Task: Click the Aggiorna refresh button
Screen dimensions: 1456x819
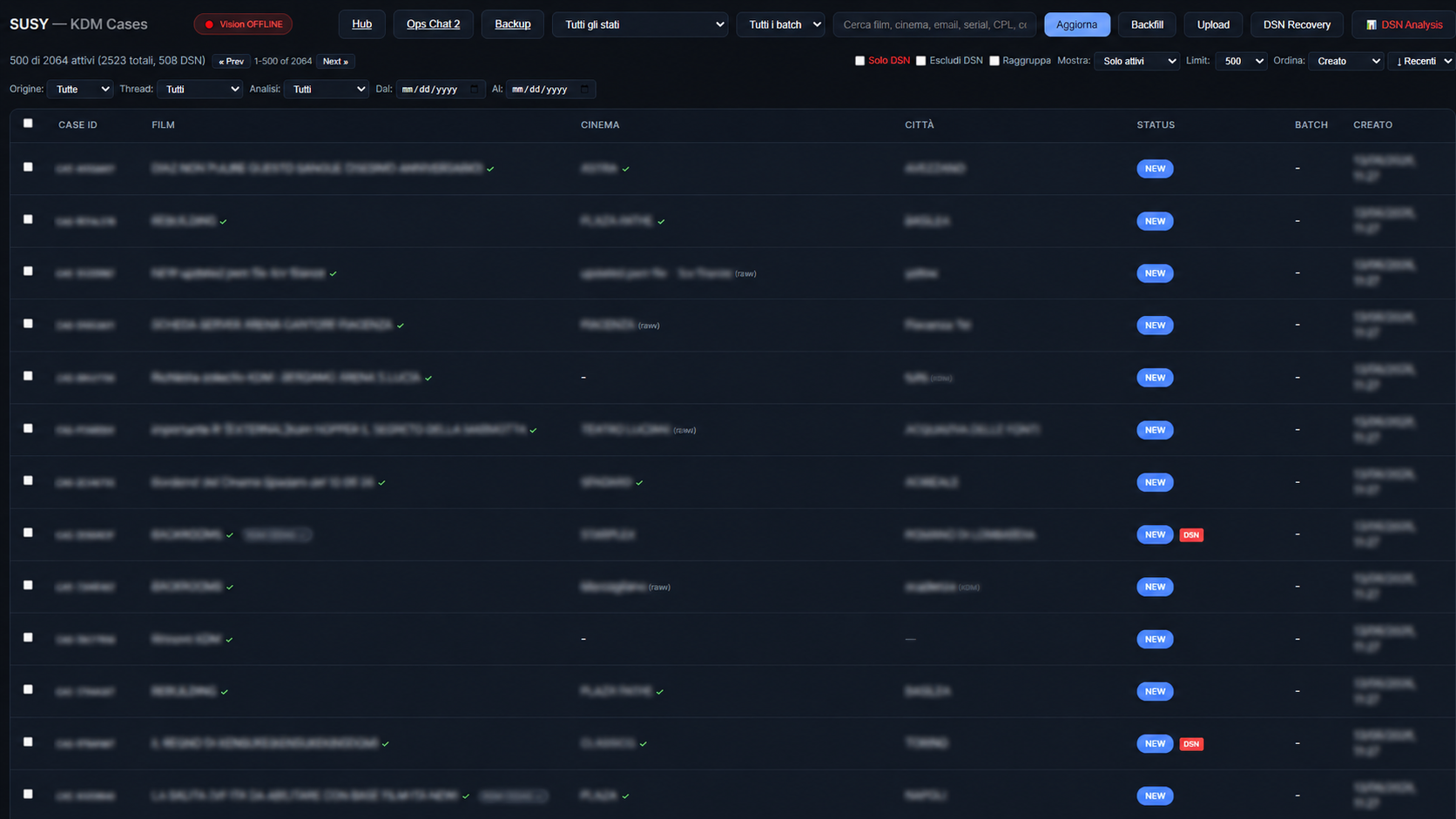Action: point(1077,24)
